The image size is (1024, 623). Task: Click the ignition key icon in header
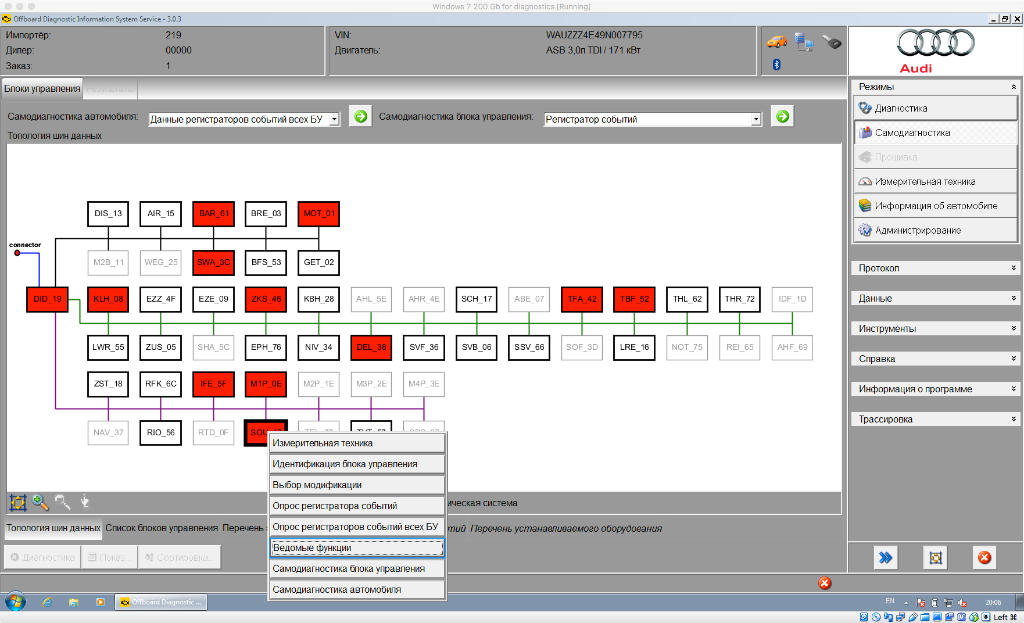(x=831, y=41)
